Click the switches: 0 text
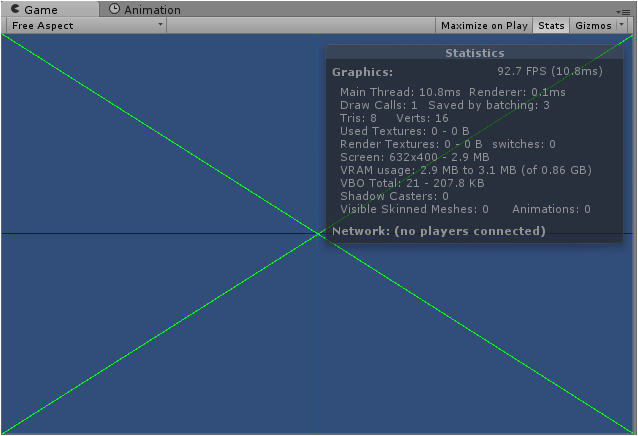Viewport: 638px width, 436px height. (x=524, y=144)
